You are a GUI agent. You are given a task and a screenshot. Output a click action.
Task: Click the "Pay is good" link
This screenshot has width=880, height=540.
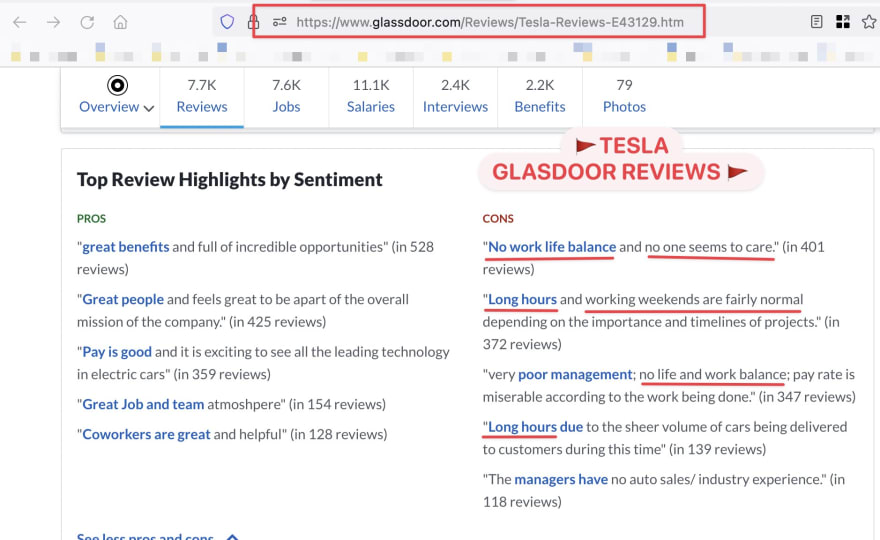point(117,352)
